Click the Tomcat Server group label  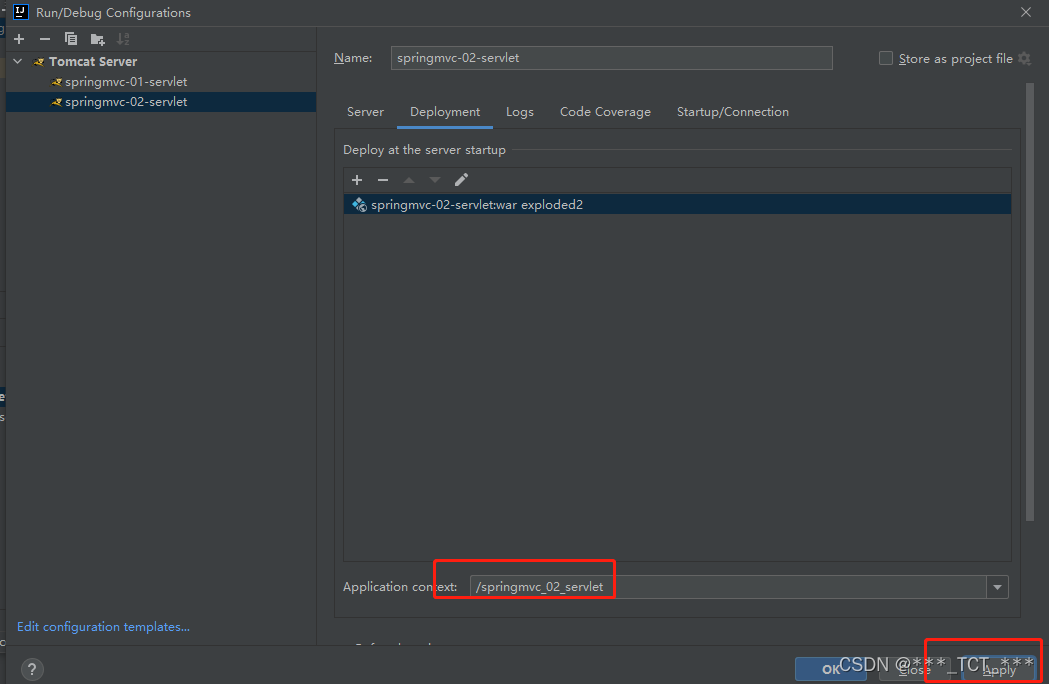pos(93,62)
